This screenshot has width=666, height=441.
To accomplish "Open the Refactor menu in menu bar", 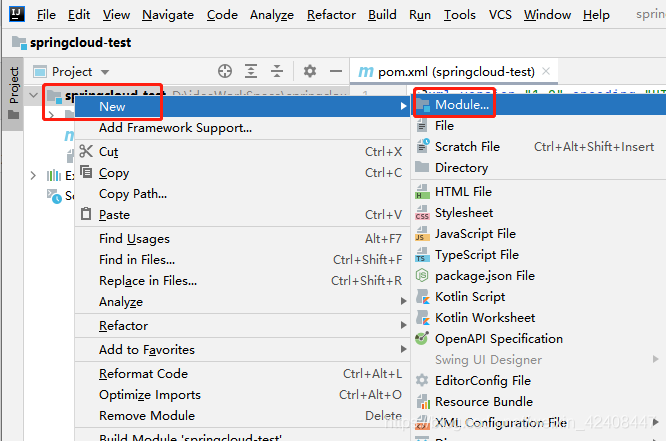I will (x=331, y=15).
